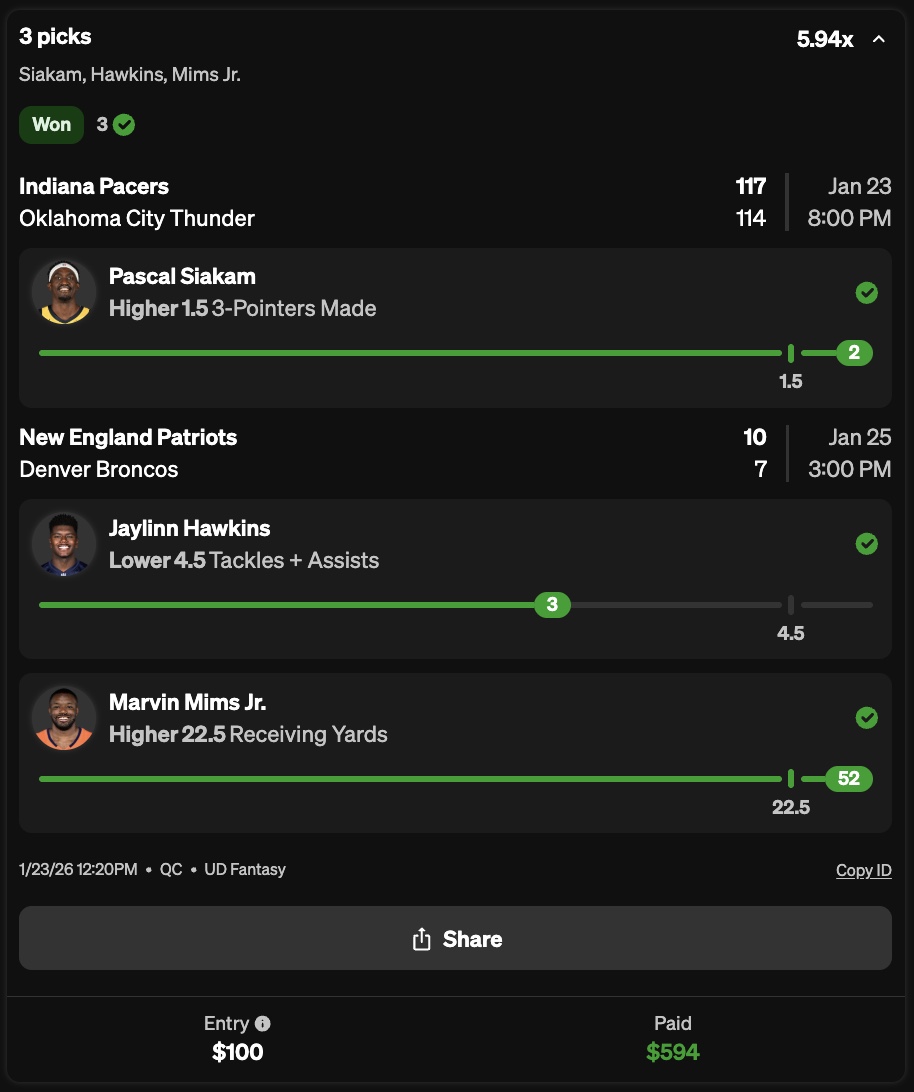Click Hawkins' result value 3 on progress bar

(x=552, y=605)
